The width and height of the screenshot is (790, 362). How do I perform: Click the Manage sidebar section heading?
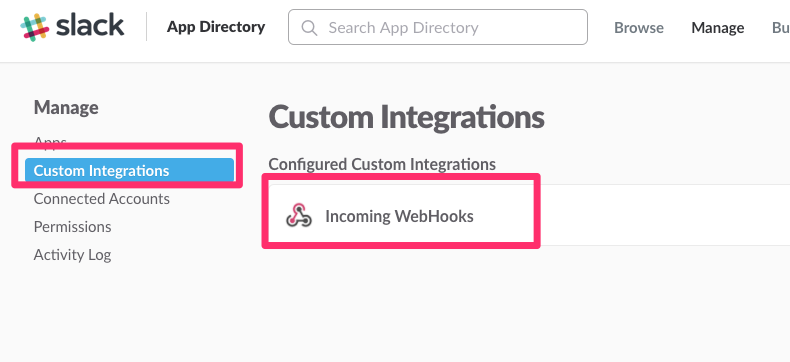pyautogui.click(x=66, y=108)
